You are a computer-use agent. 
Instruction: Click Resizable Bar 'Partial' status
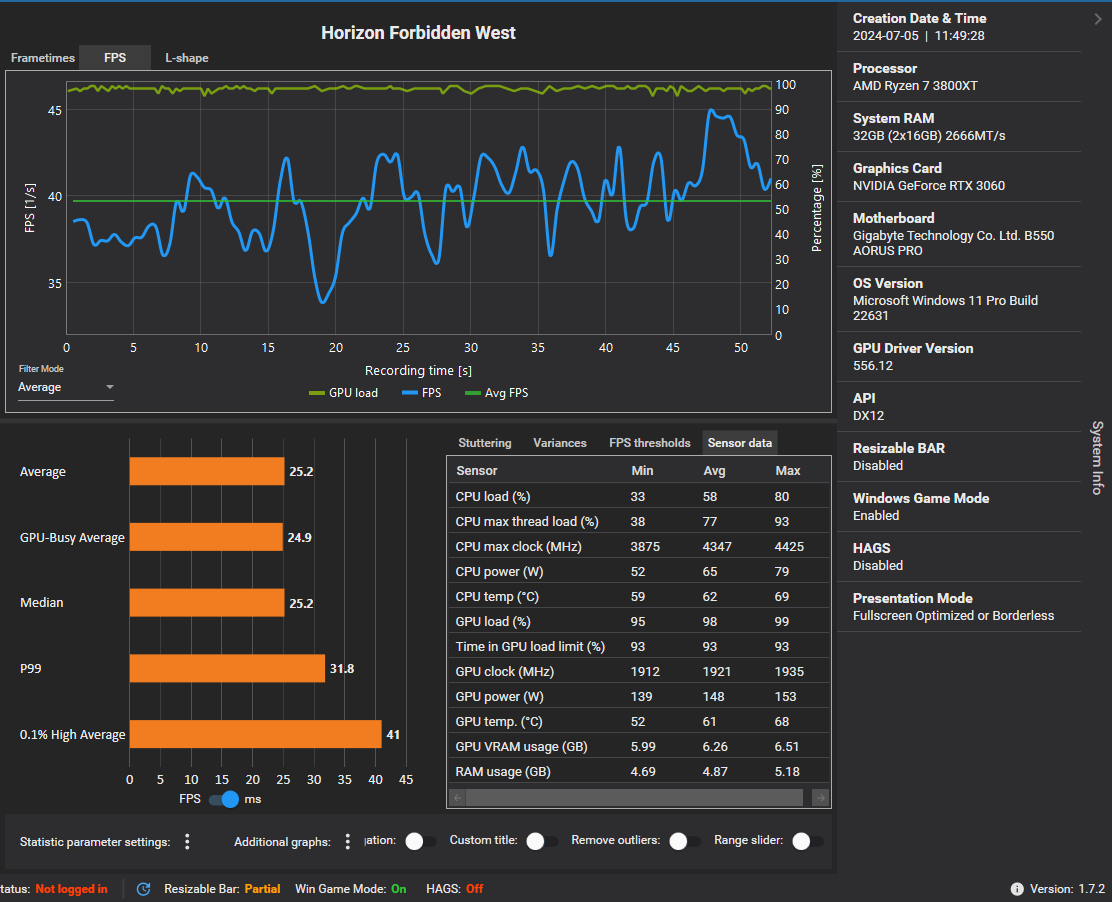[x=262, y=889]
